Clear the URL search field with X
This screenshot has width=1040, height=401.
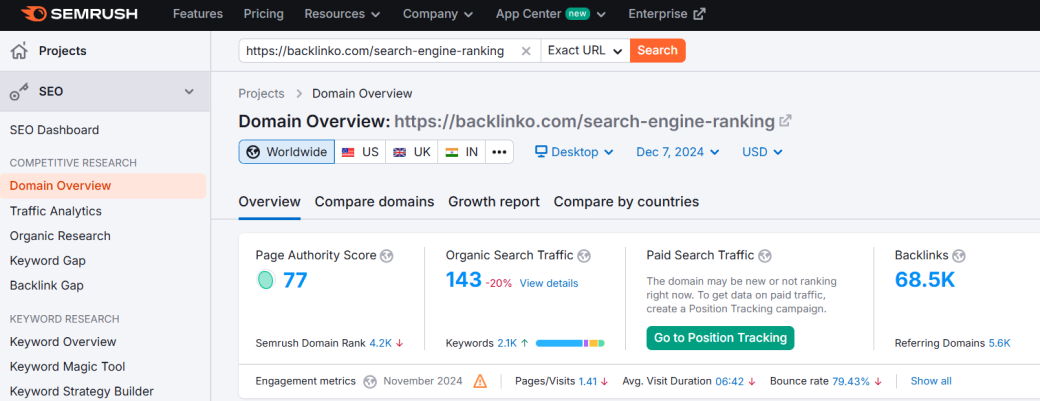coord(525,51)
